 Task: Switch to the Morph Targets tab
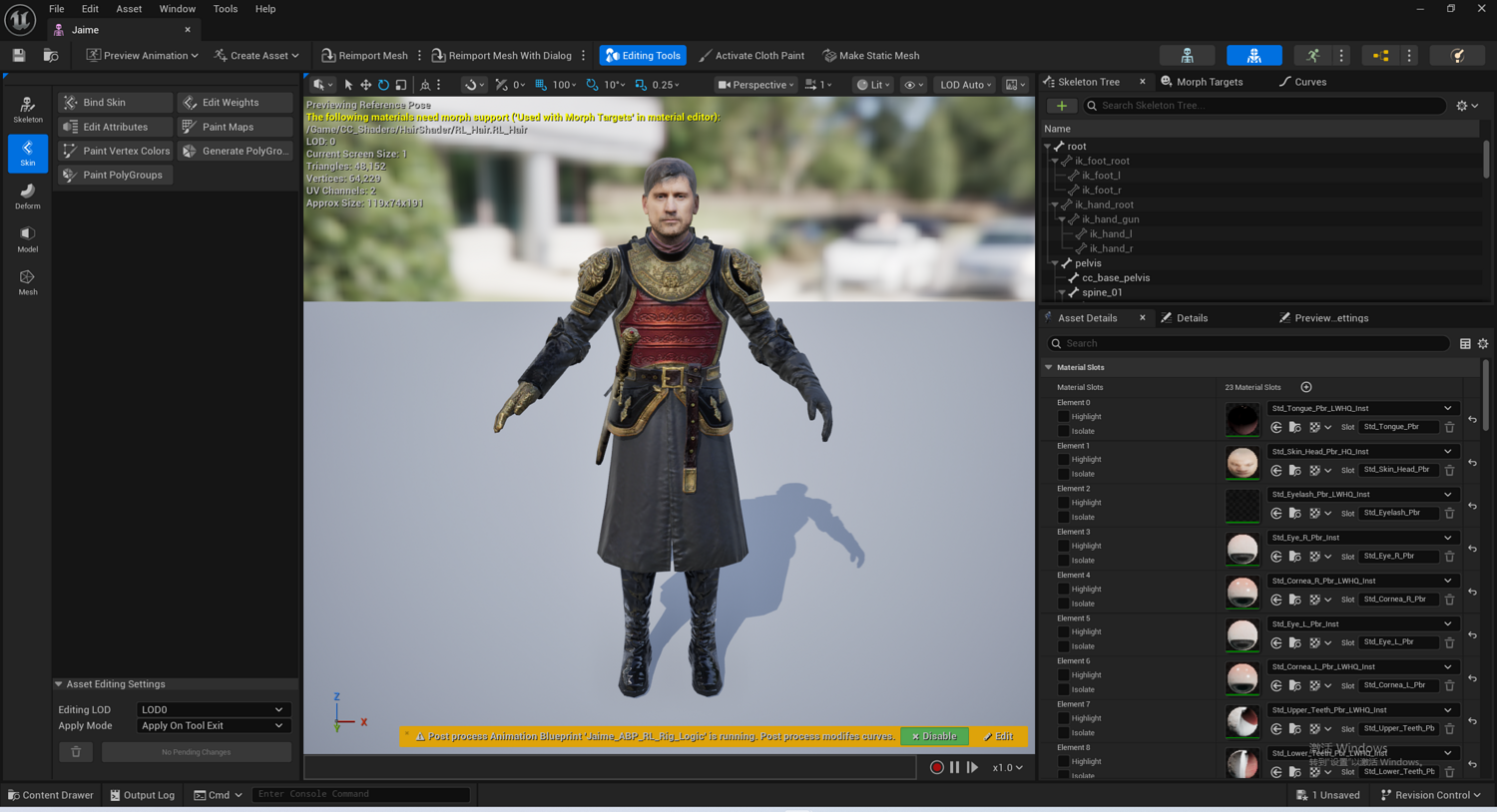(x=1202, y=82)
